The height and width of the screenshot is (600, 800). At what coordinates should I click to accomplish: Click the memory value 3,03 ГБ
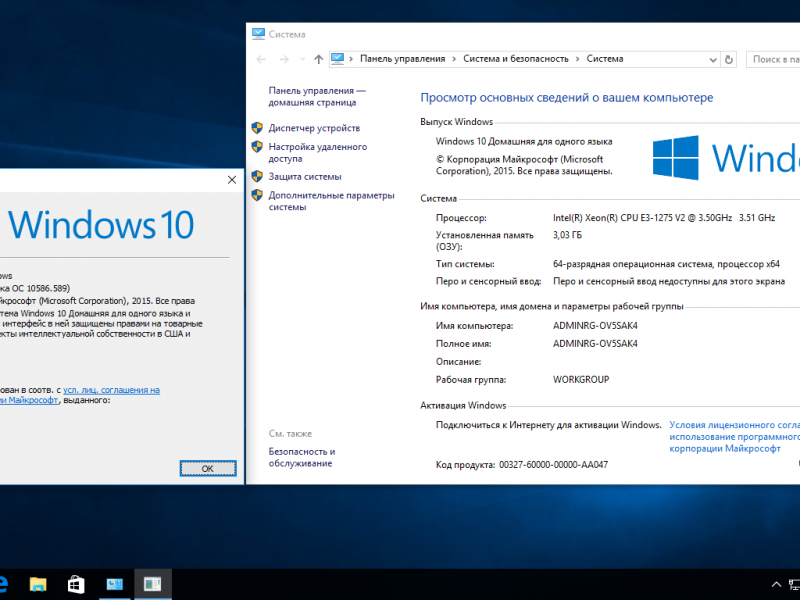[567, 235]
